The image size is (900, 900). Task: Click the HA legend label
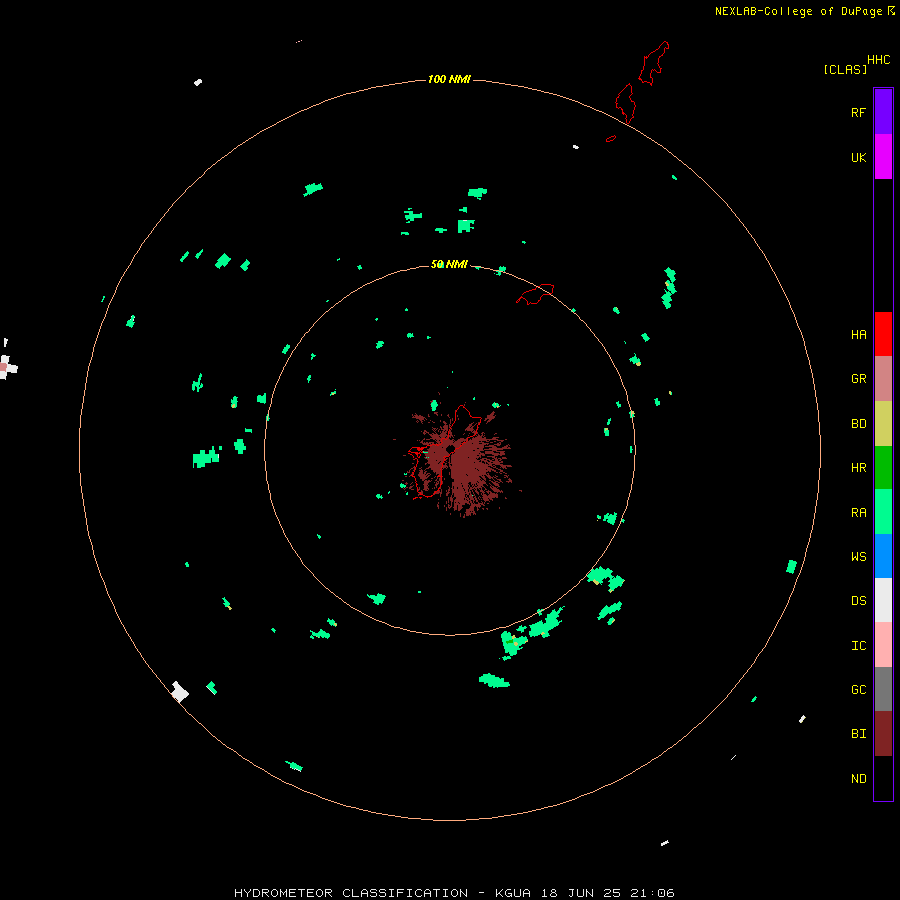point(858,334)
